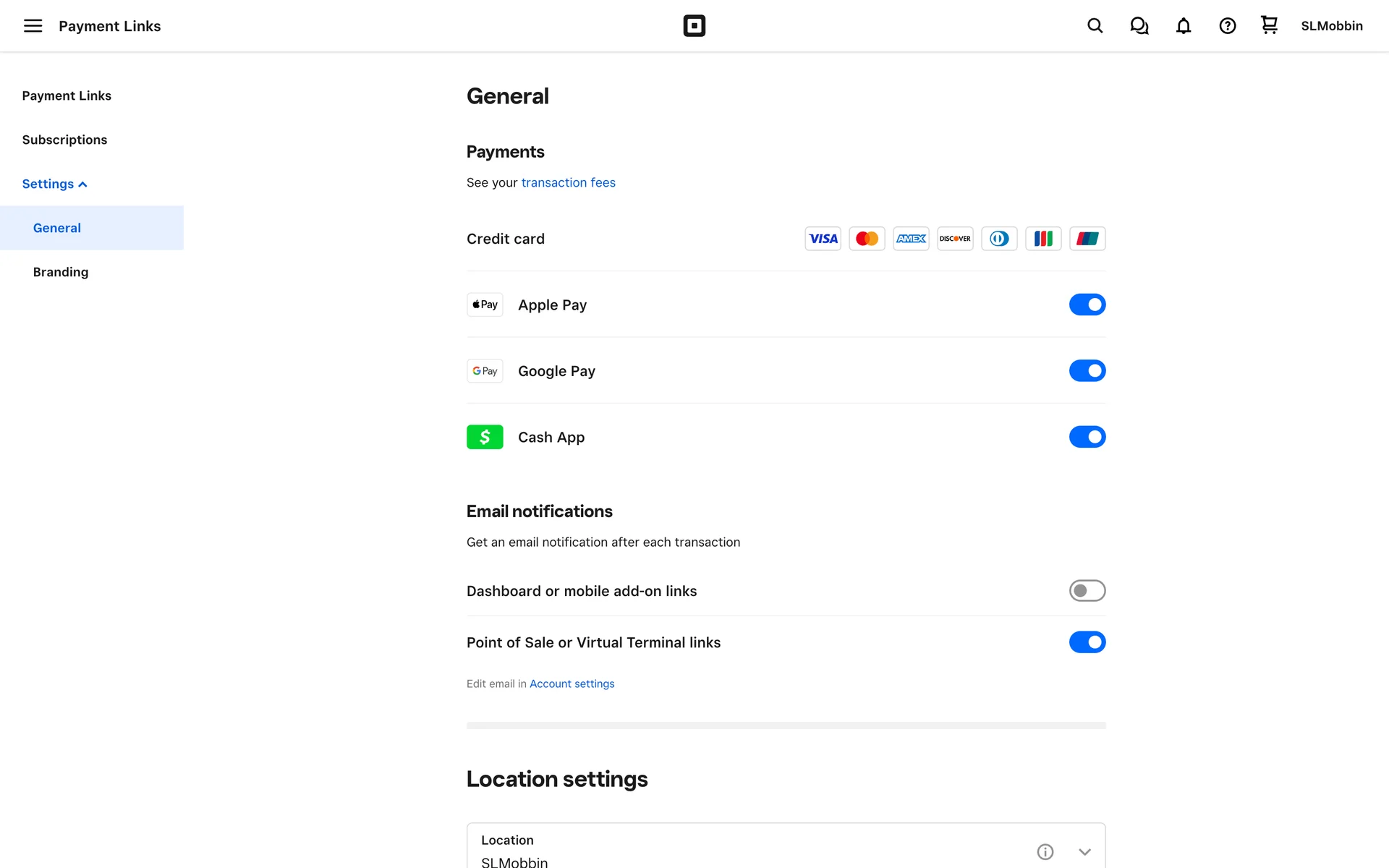This screenshot has height=868, width=1389.
Task: Open the hamburger navigation menu
Action: [33, 26]
